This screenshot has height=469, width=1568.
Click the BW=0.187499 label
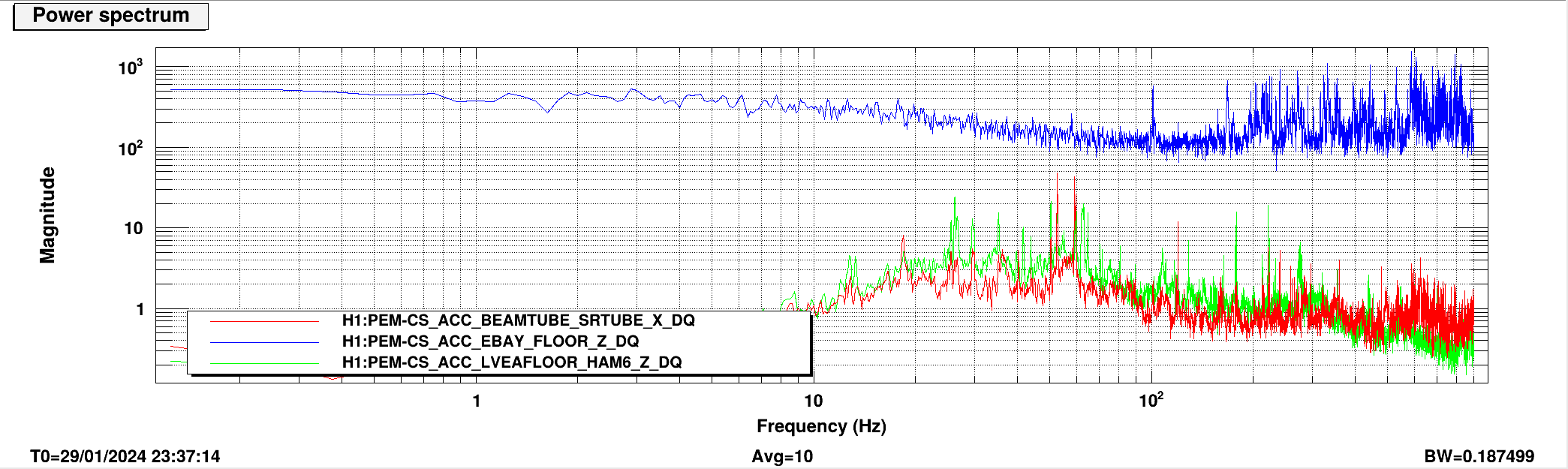tap(1479, 456)
